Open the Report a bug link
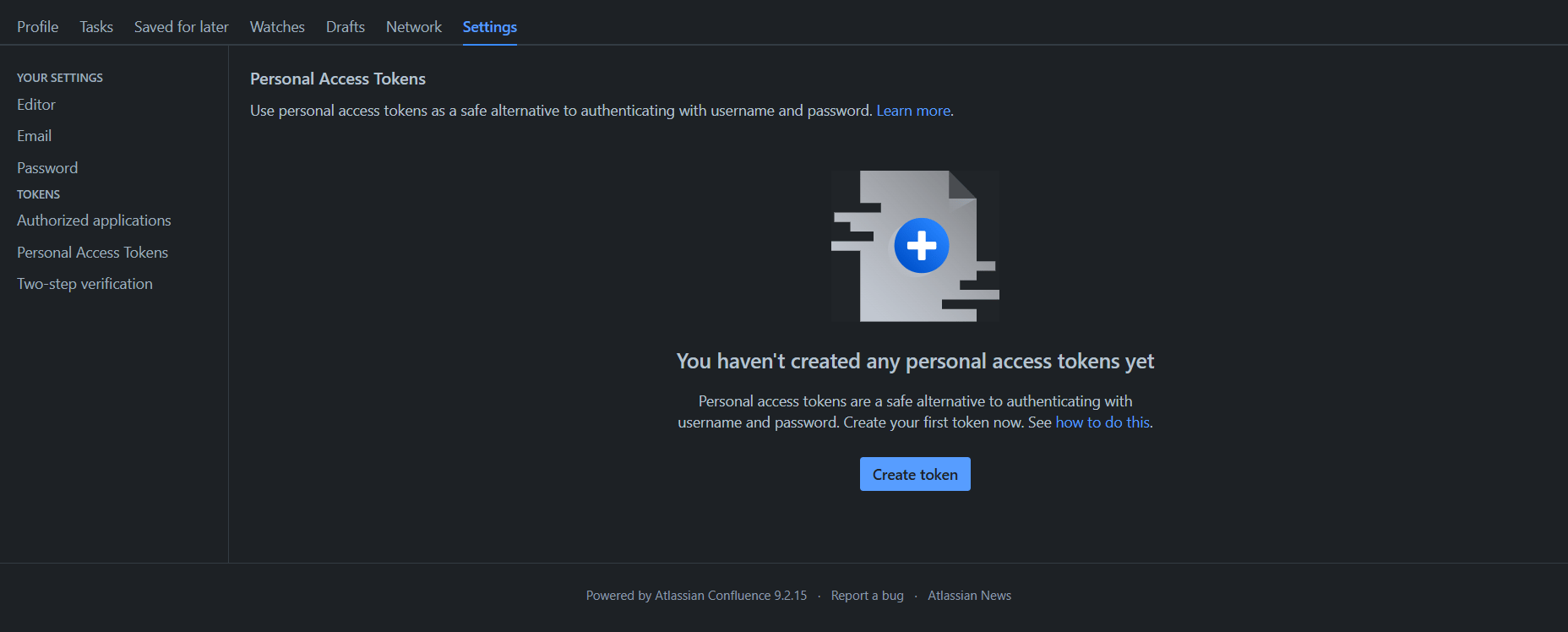The height and width of the screenshot is (632, 1568). (868, 596)
